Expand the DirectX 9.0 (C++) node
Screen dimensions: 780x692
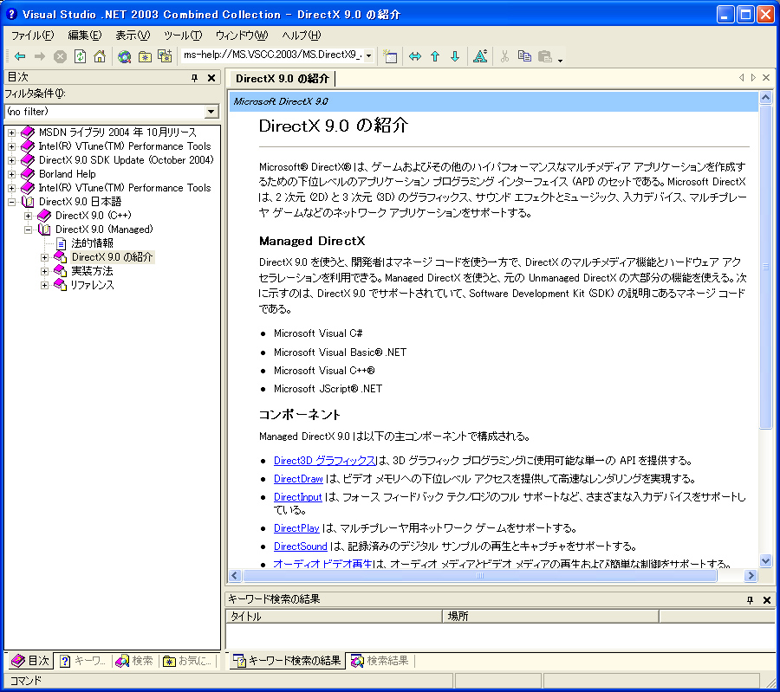(x=28, y=216)
